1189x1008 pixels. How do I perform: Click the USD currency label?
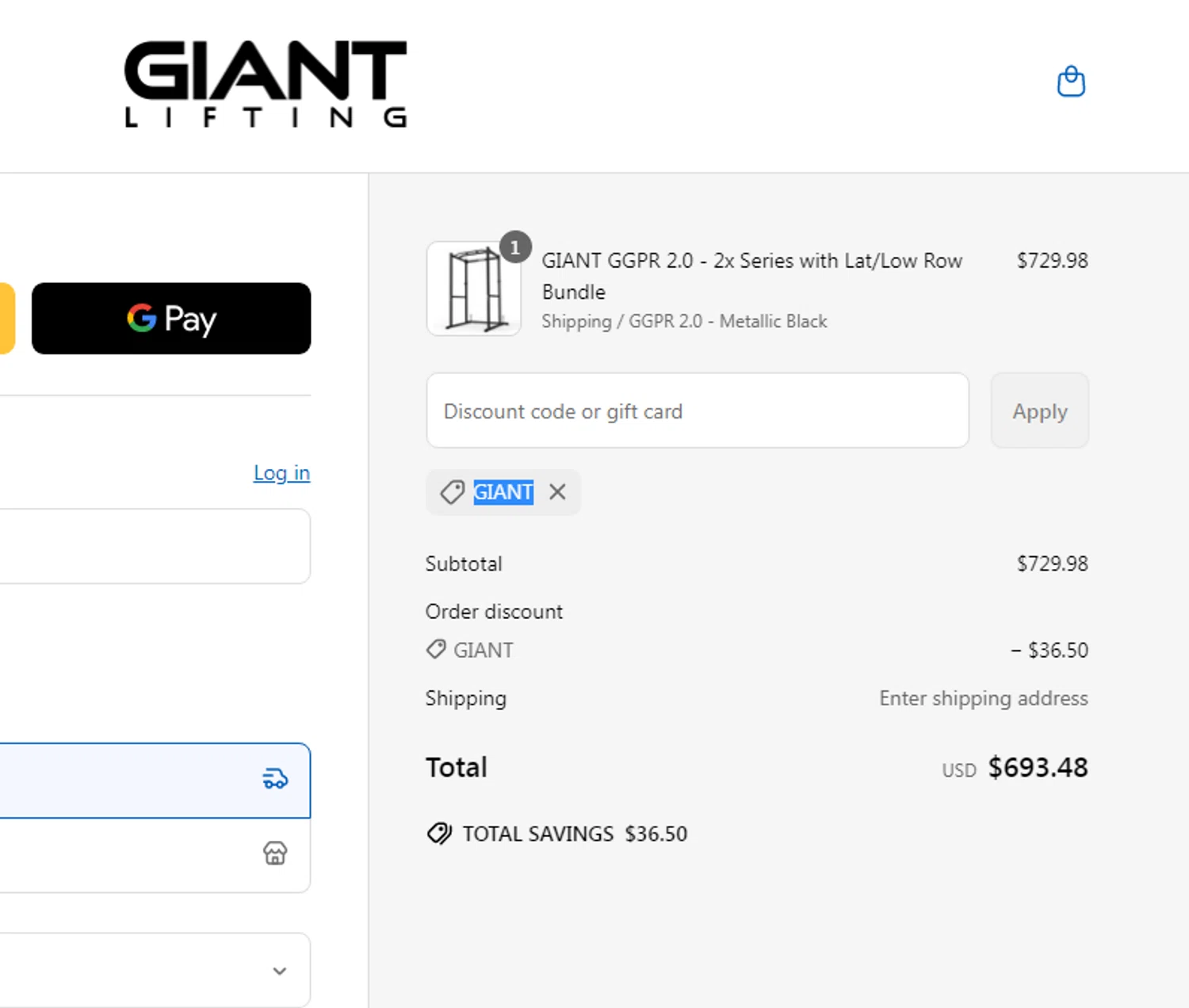959,770
